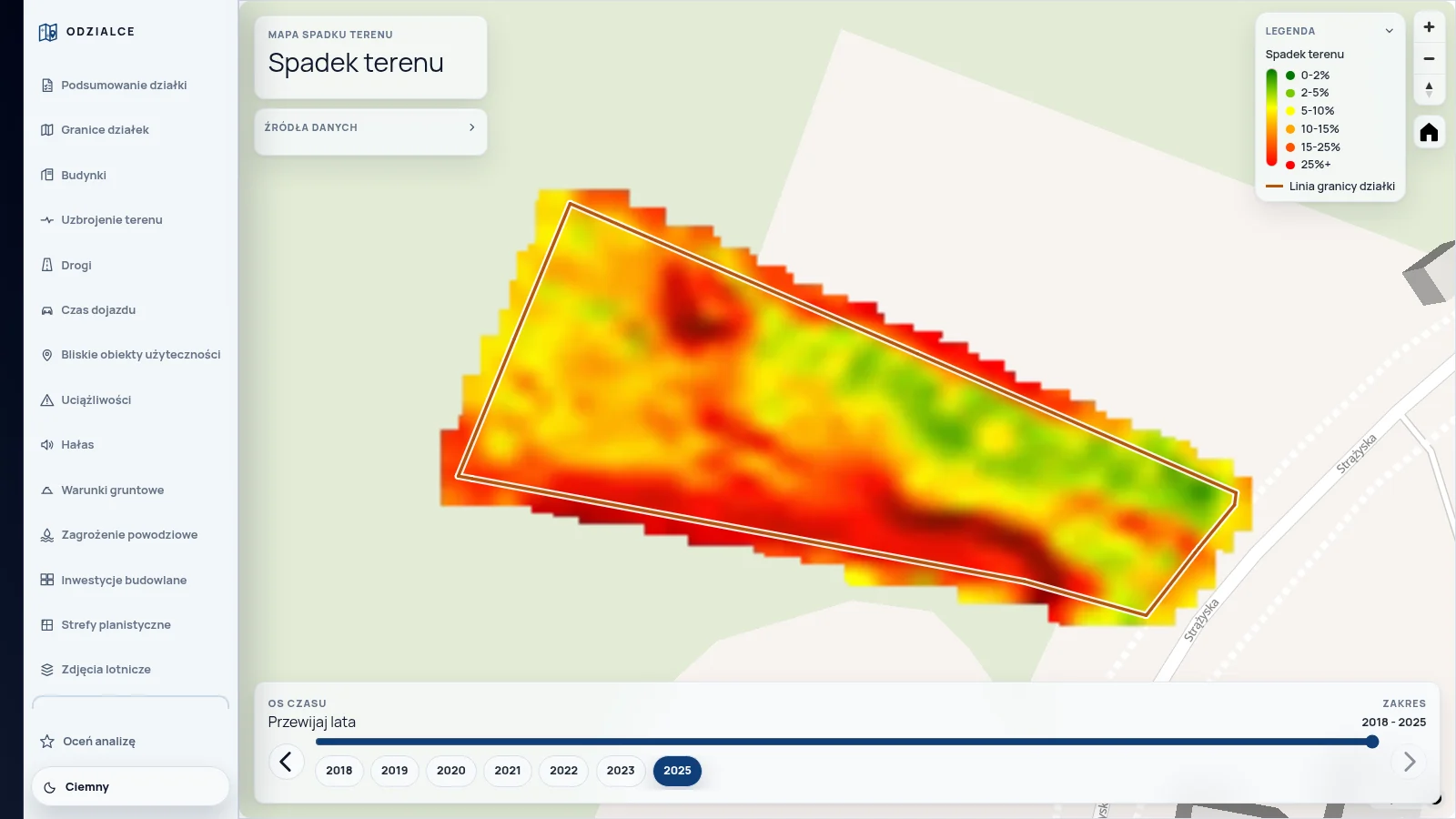This screenshot has width=1456, height=819.
Task: Reset map bearing with compass icon
Action: tap(1429, 89)
